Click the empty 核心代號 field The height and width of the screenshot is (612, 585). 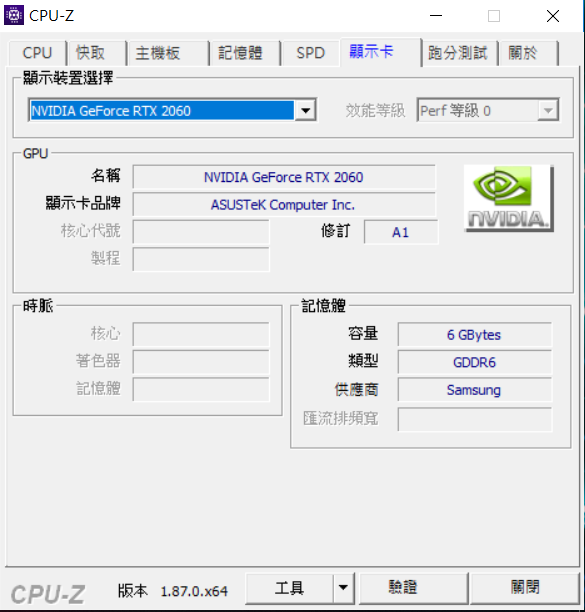[x=201, y=232]
